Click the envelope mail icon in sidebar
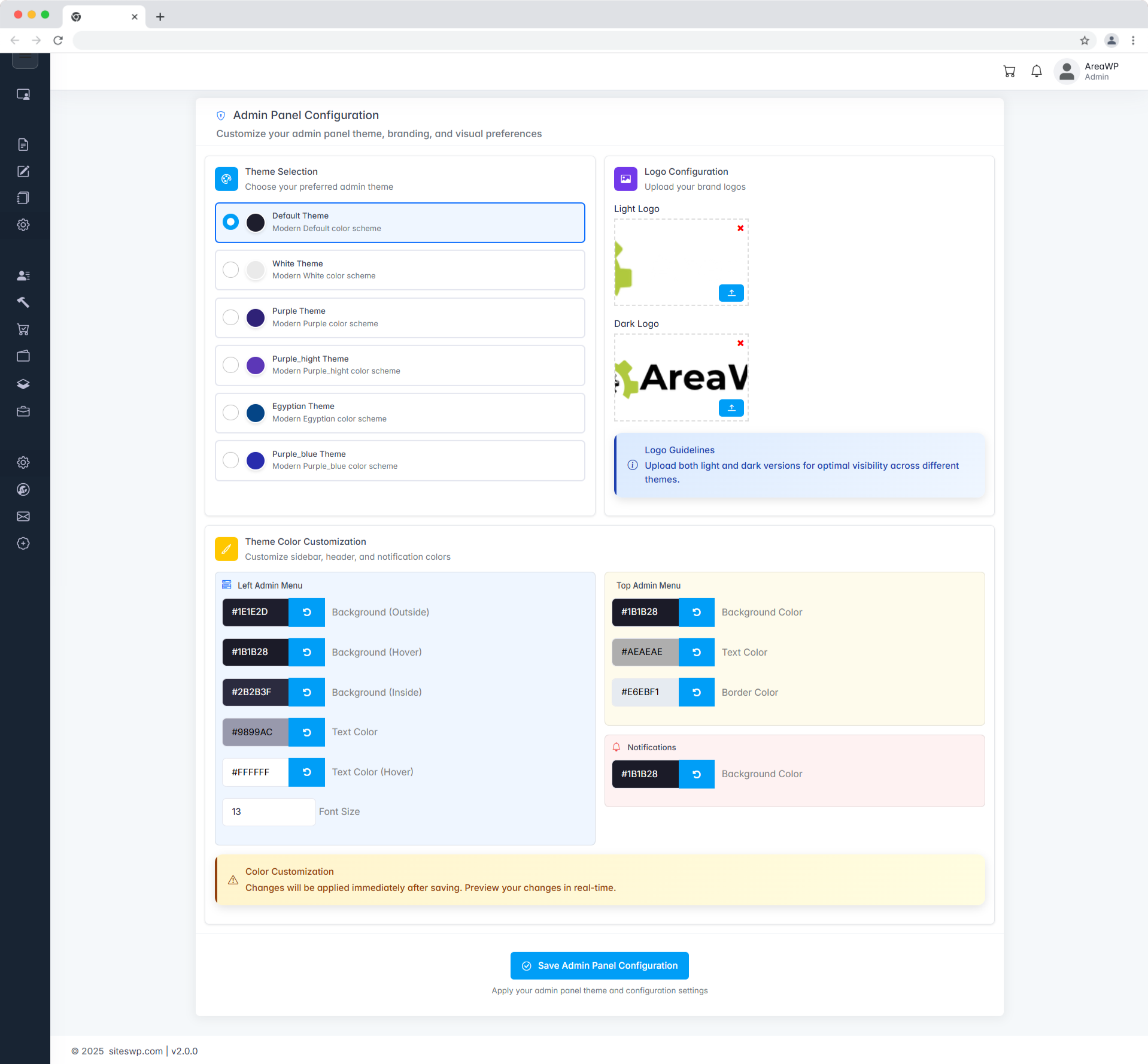The width and height of the screenshot is (1148, 1064). click(x=23, y=516)
